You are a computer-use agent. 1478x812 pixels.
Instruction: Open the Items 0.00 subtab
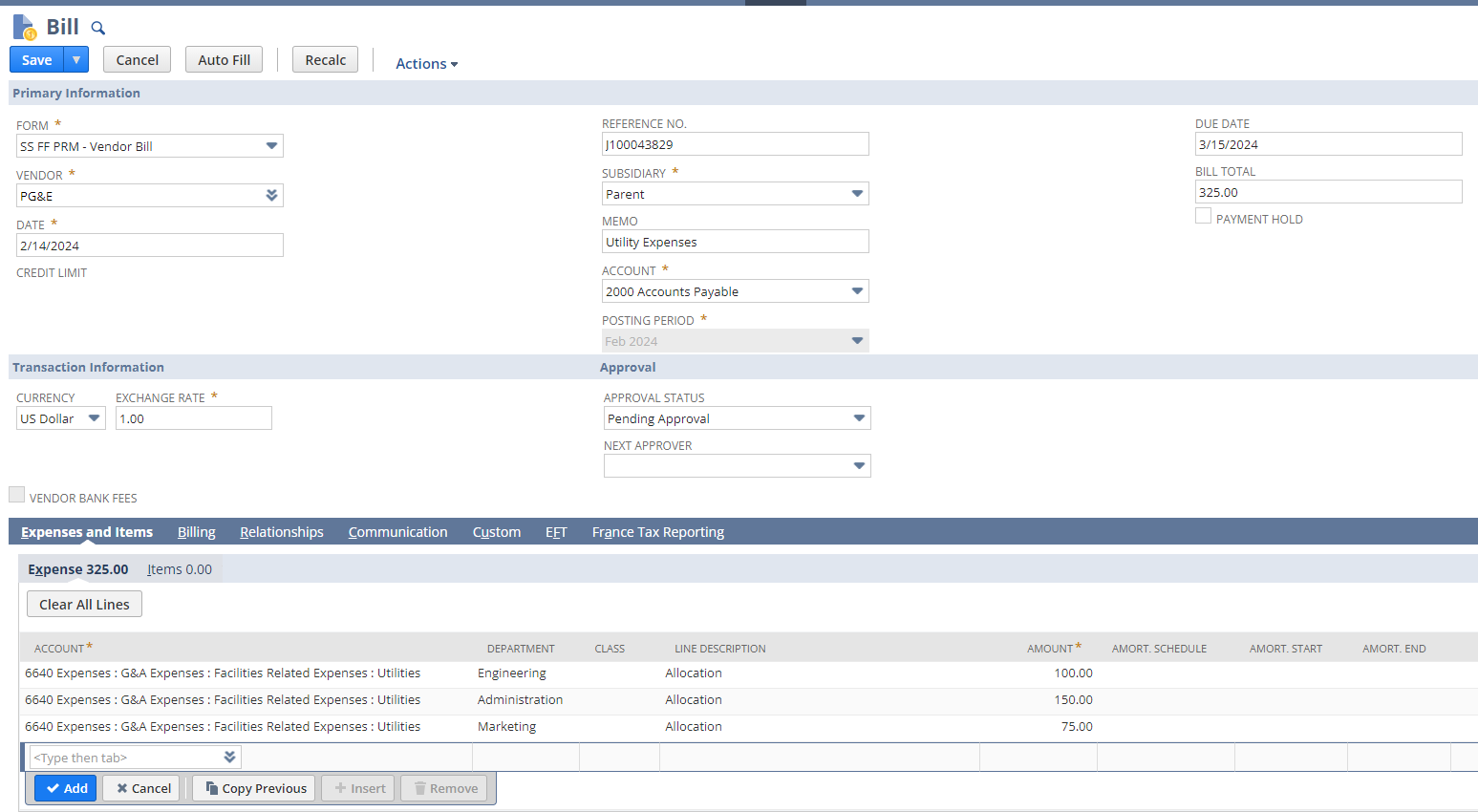click(178, 568)
